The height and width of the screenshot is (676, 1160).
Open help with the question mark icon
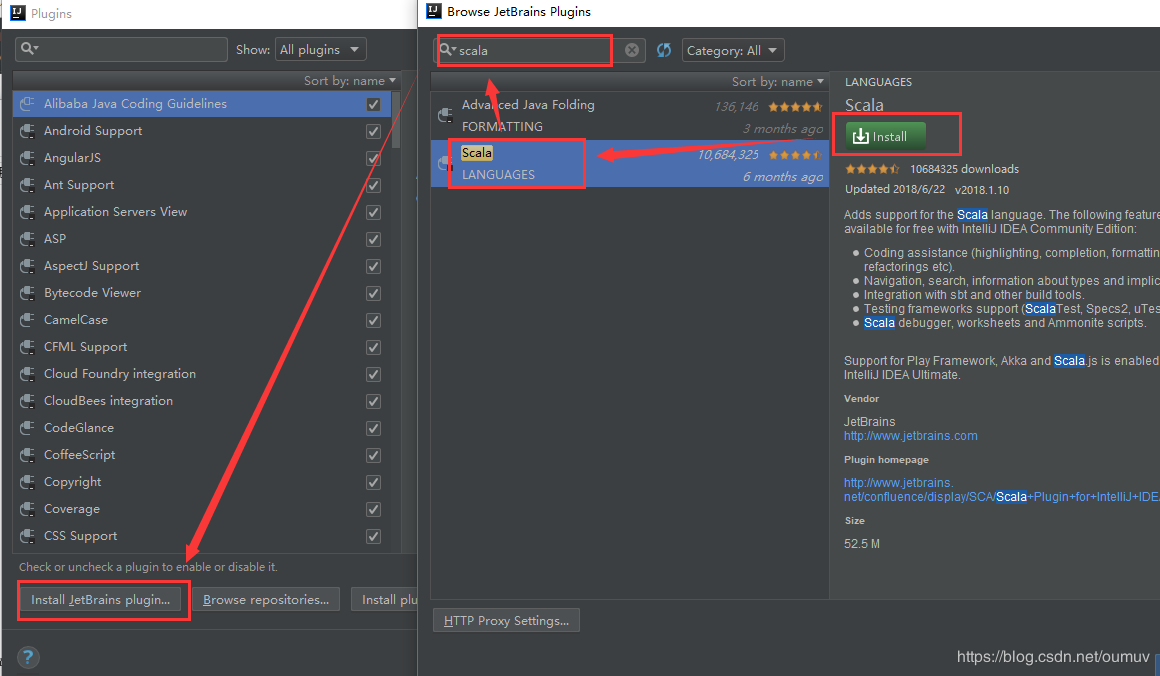coord(27,657)
